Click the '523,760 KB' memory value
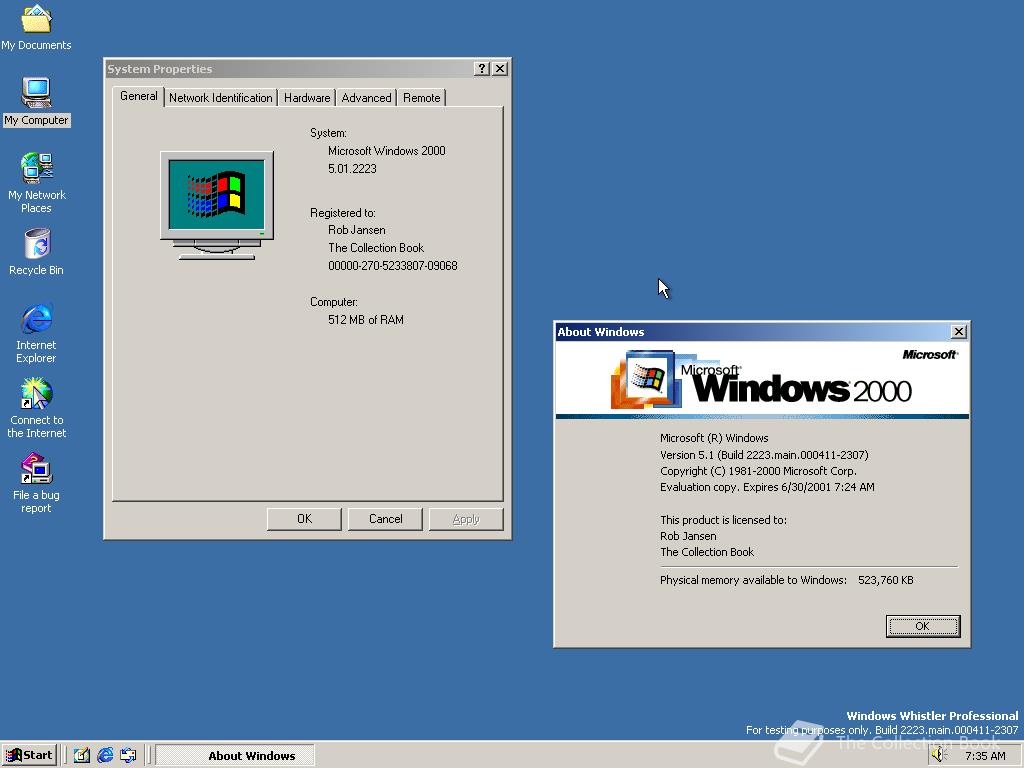 point(886,580)
